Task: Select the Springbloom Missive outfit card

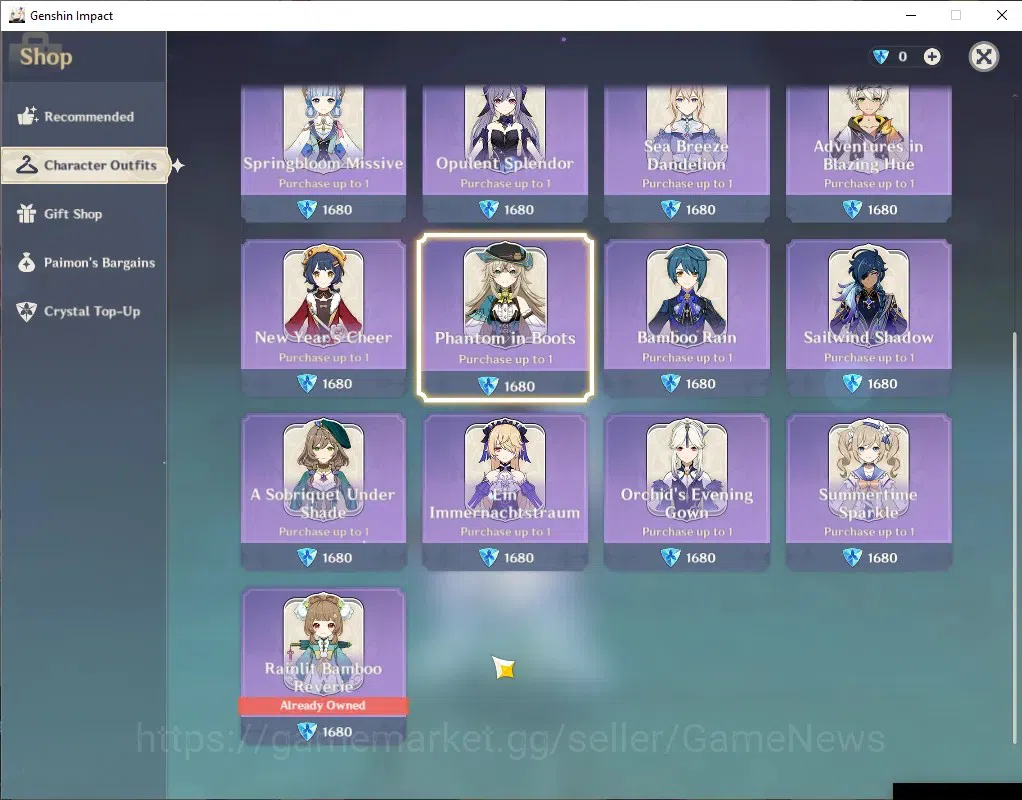Action: 323,154
